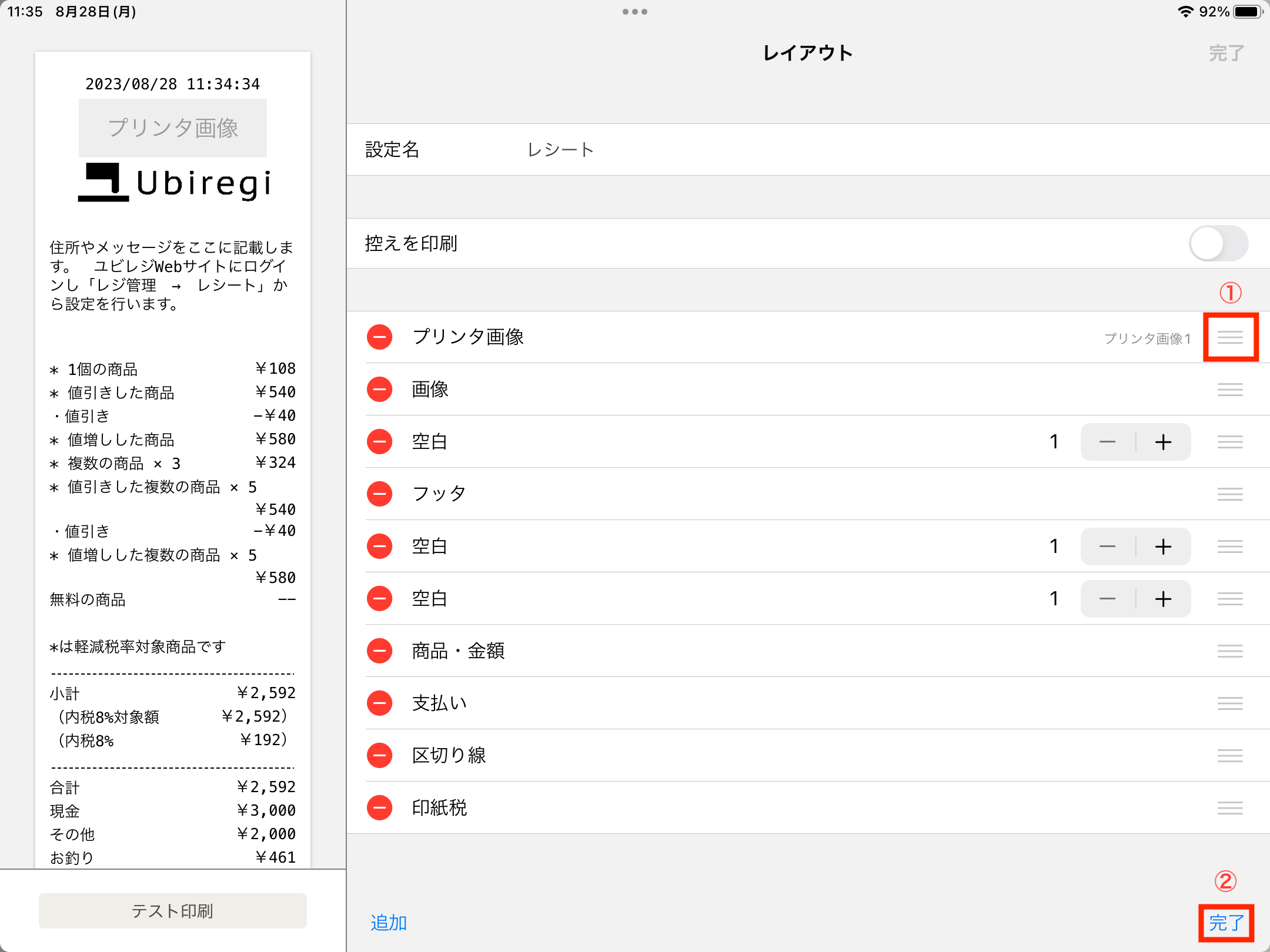
Task: Tap the 2023/08/28 11:34:34 timestamp on receipt
Action: click(x=173, y=84)
